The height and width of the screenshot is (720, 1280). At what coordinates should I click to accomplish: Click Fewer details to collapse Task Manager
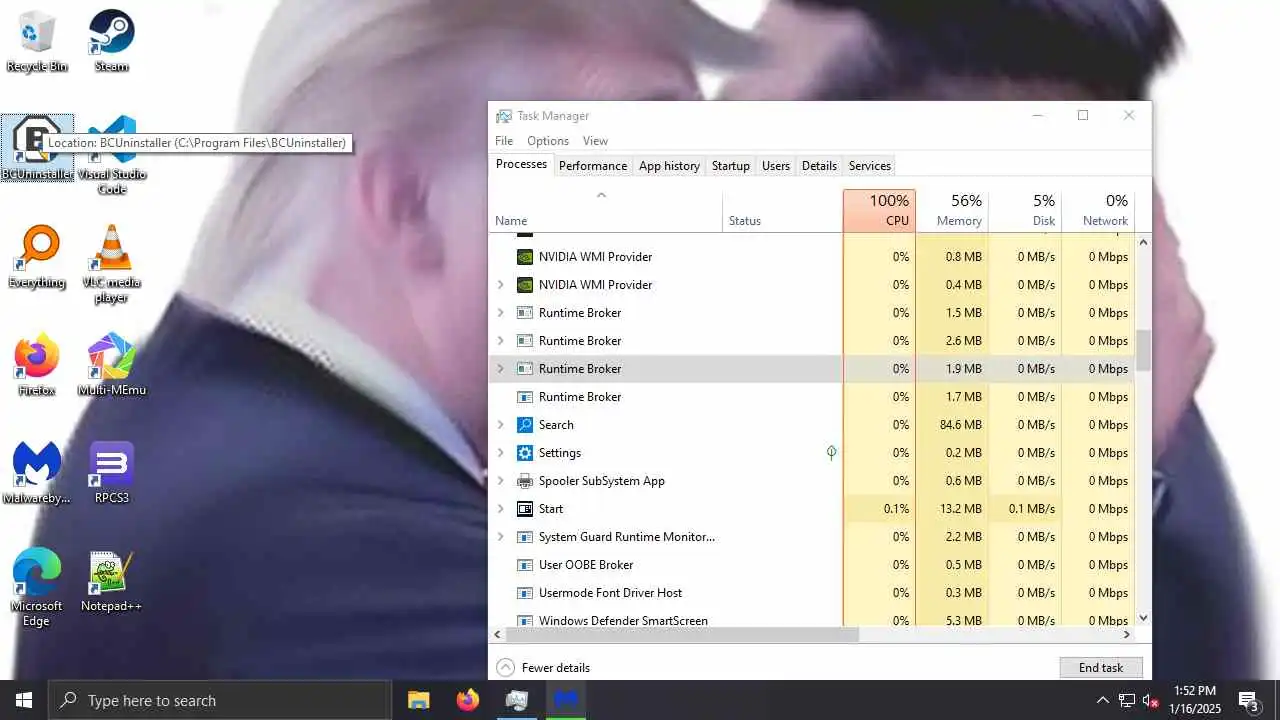pos(543,668)
